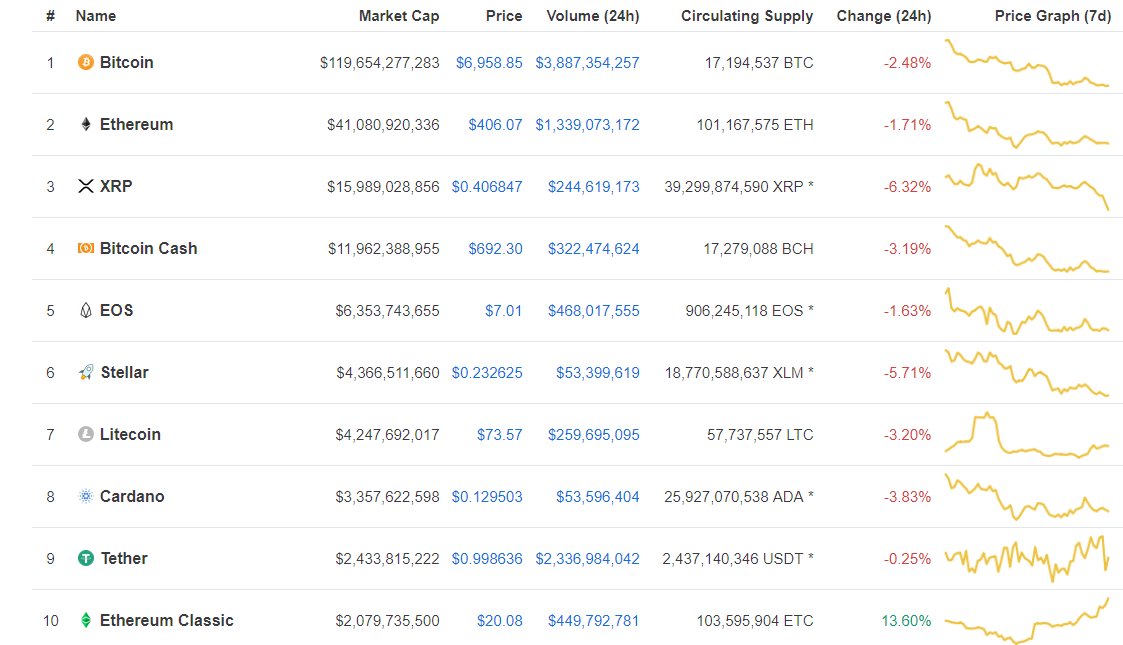Click the Stellar rocket logo icon

tap(85, 372)
